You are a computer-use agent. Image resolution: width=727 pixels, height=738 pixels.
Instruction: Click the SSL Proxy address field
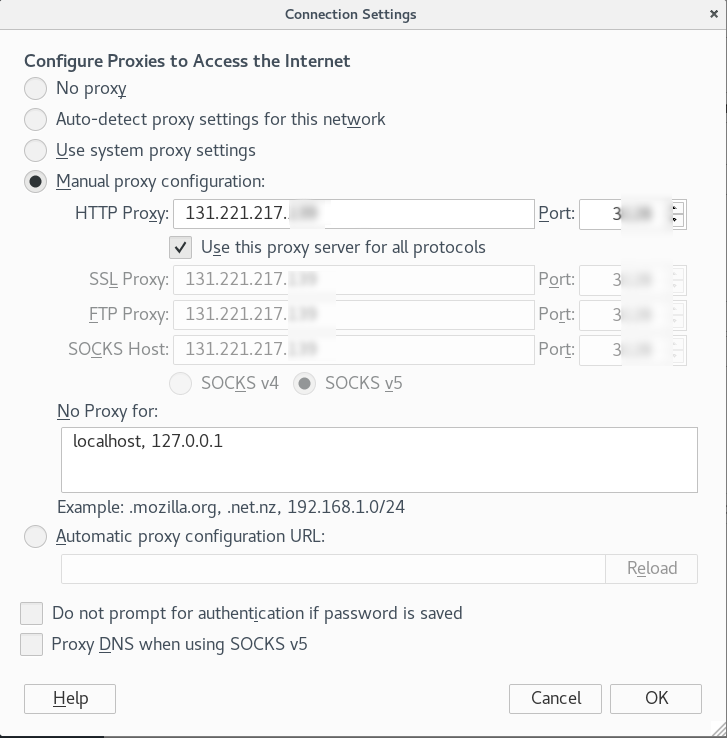354,280
